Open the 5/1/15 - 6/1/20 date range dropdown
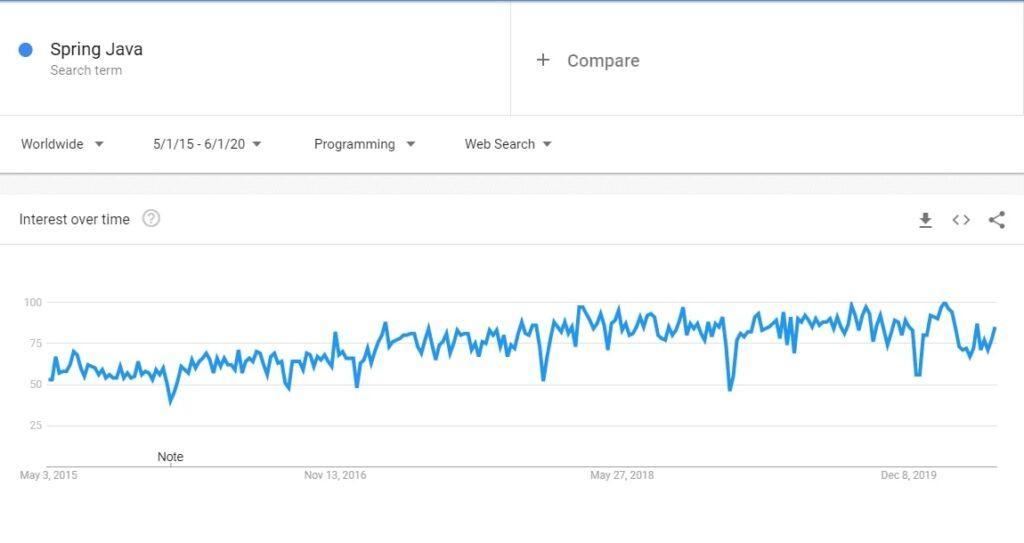The image size is (1024, 543). pyautogui.click(x=207, y=144)
